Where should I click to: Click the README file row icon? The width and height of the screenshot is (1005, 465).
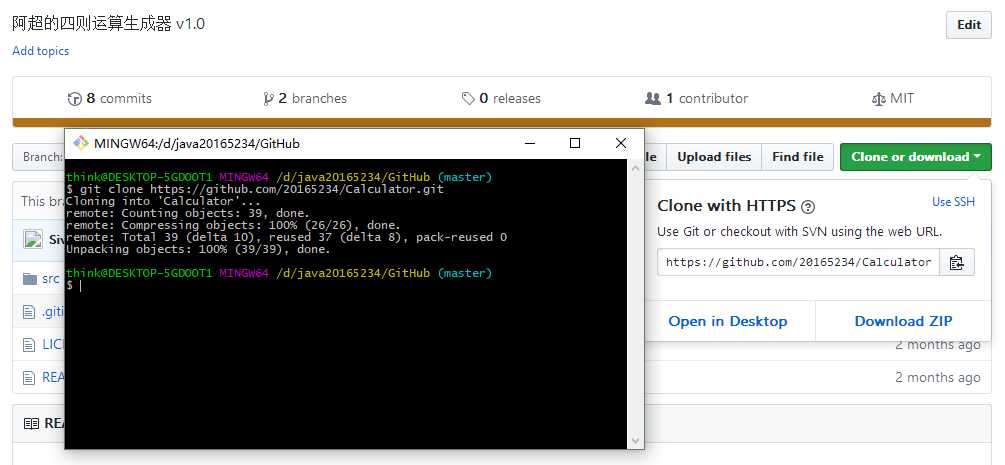tap(29, 378)
